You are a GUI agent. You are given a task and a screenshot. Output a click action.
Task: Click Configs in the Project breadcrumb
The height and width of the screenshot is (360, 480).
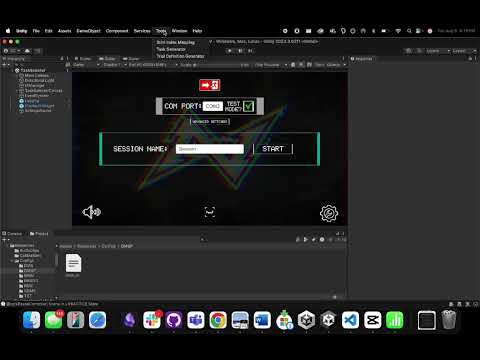pos(108,246)
